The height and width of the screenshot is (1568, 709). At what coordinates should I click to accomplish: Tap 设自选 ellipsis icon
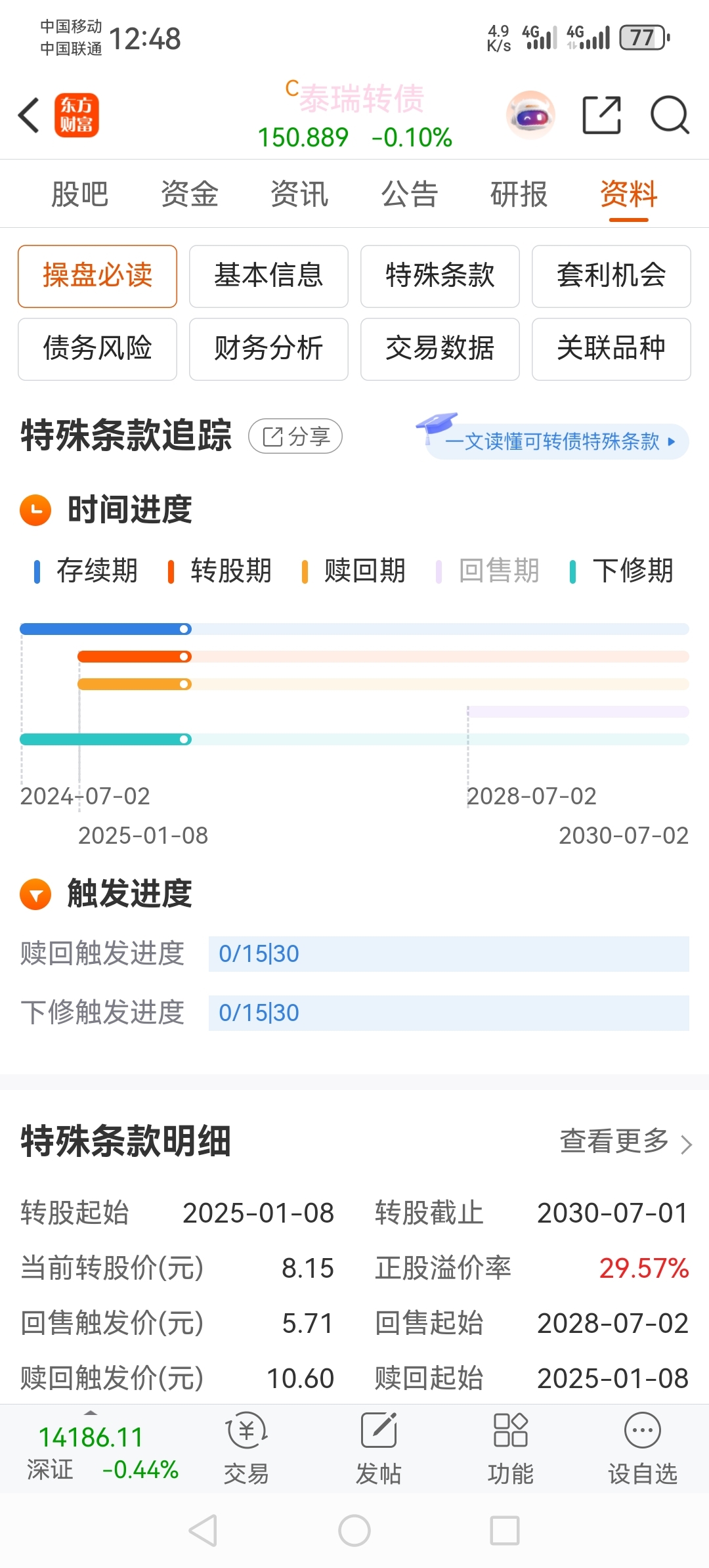coord(642,1431)
